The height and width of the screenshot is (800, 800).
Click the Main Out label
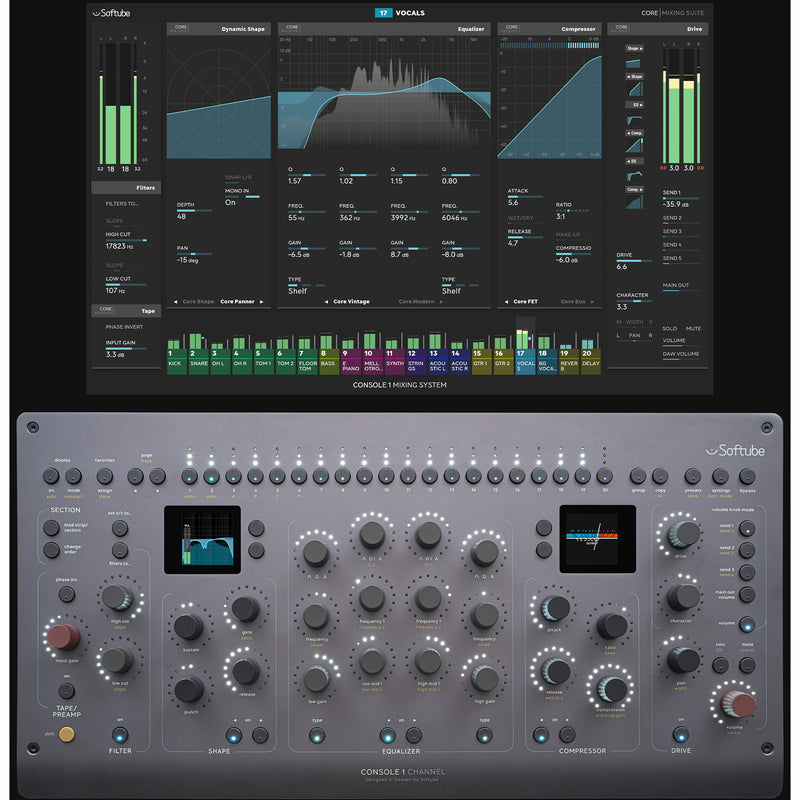676,285
